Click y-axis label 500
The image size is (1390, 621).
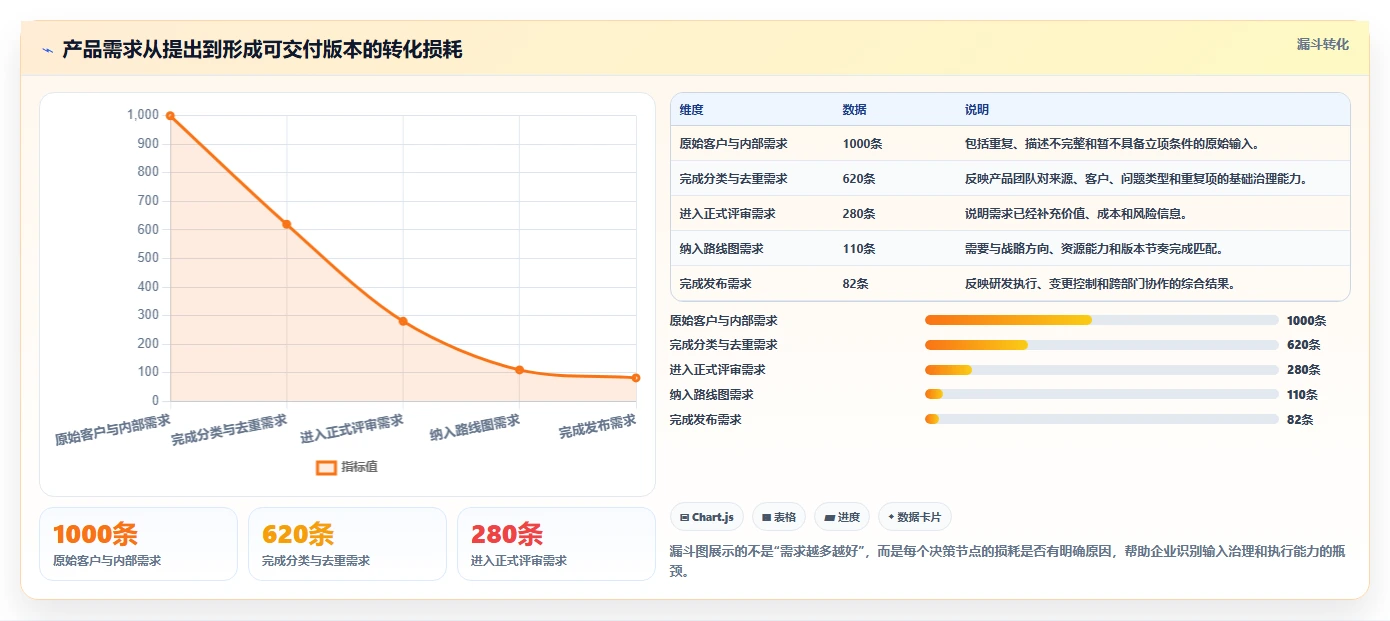[148, 258]
